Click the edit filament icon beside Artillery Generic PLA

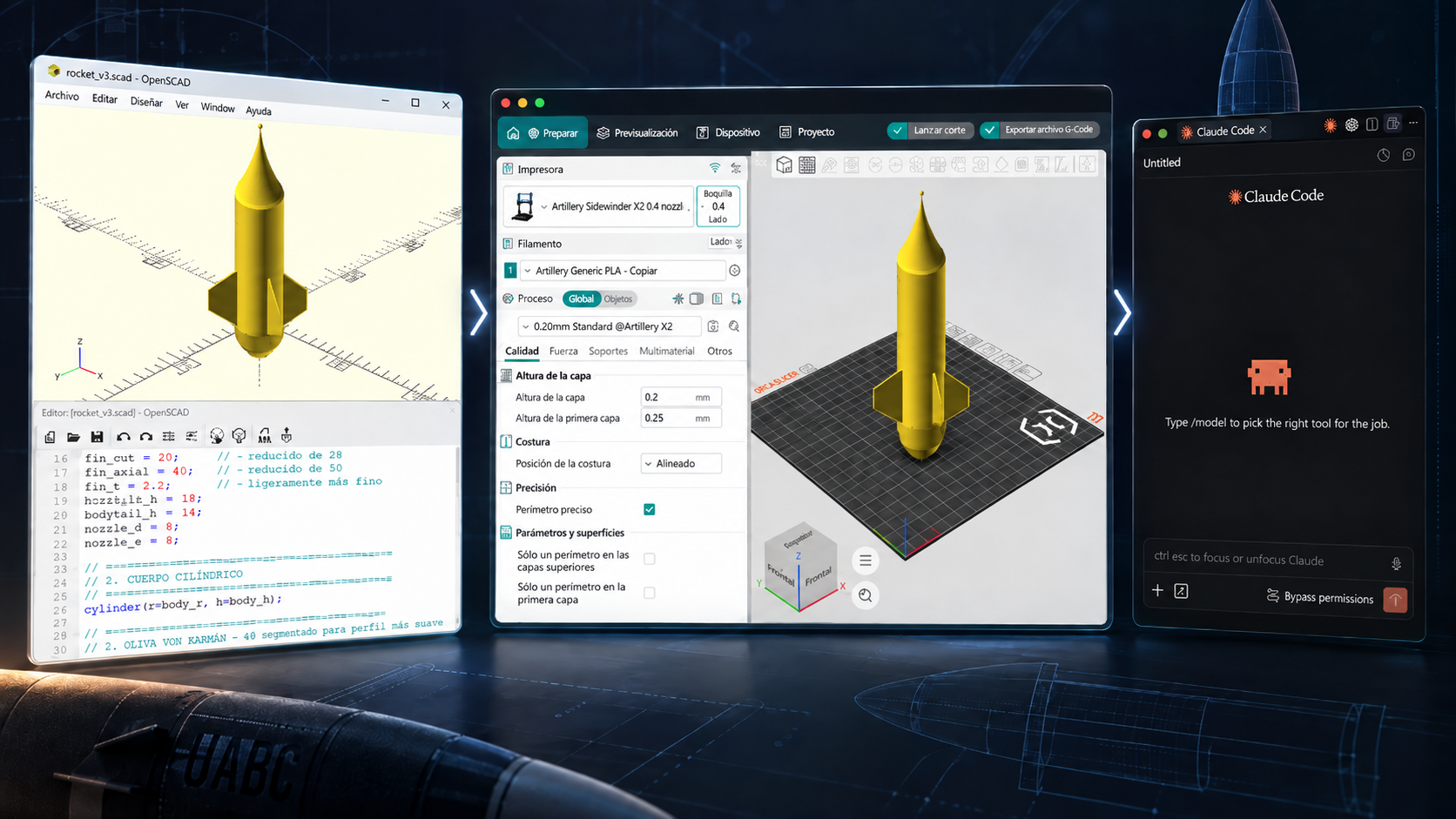(735, 271)
